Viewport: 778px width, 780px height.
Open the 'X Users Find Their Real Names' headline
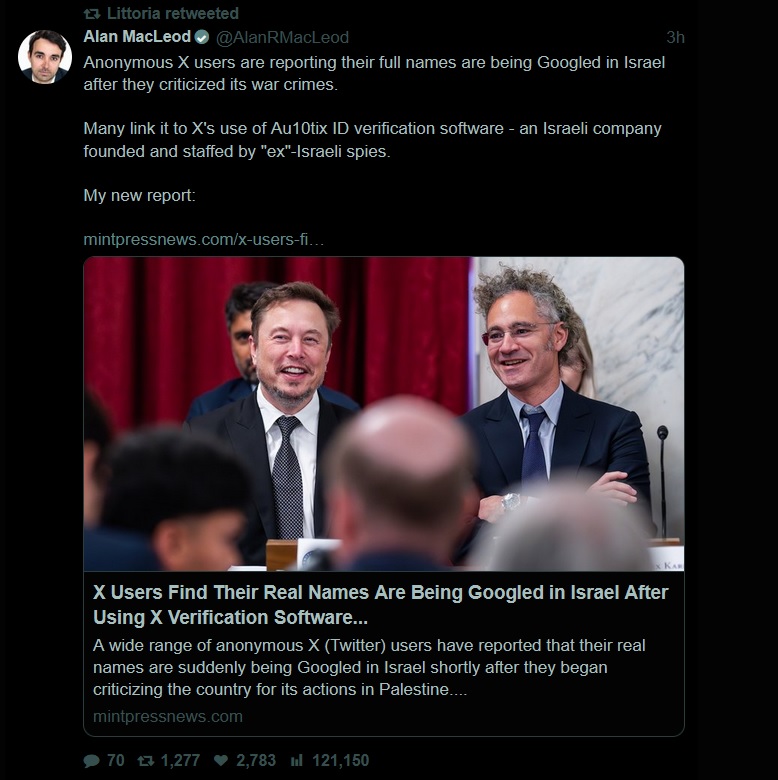tap(380, 604)
